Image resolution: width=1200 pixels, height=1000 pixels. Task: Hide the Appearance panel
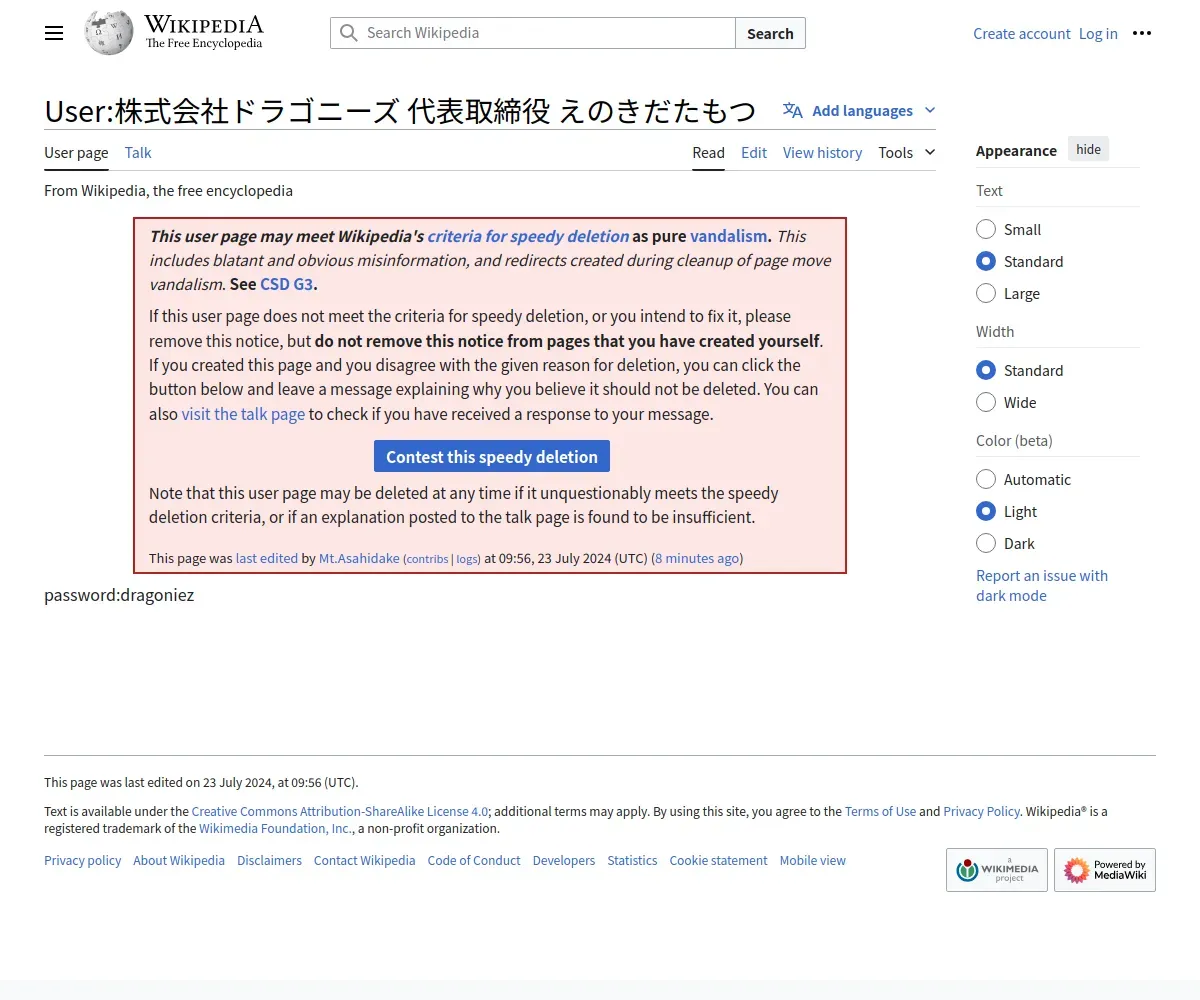click(1088, 150)
